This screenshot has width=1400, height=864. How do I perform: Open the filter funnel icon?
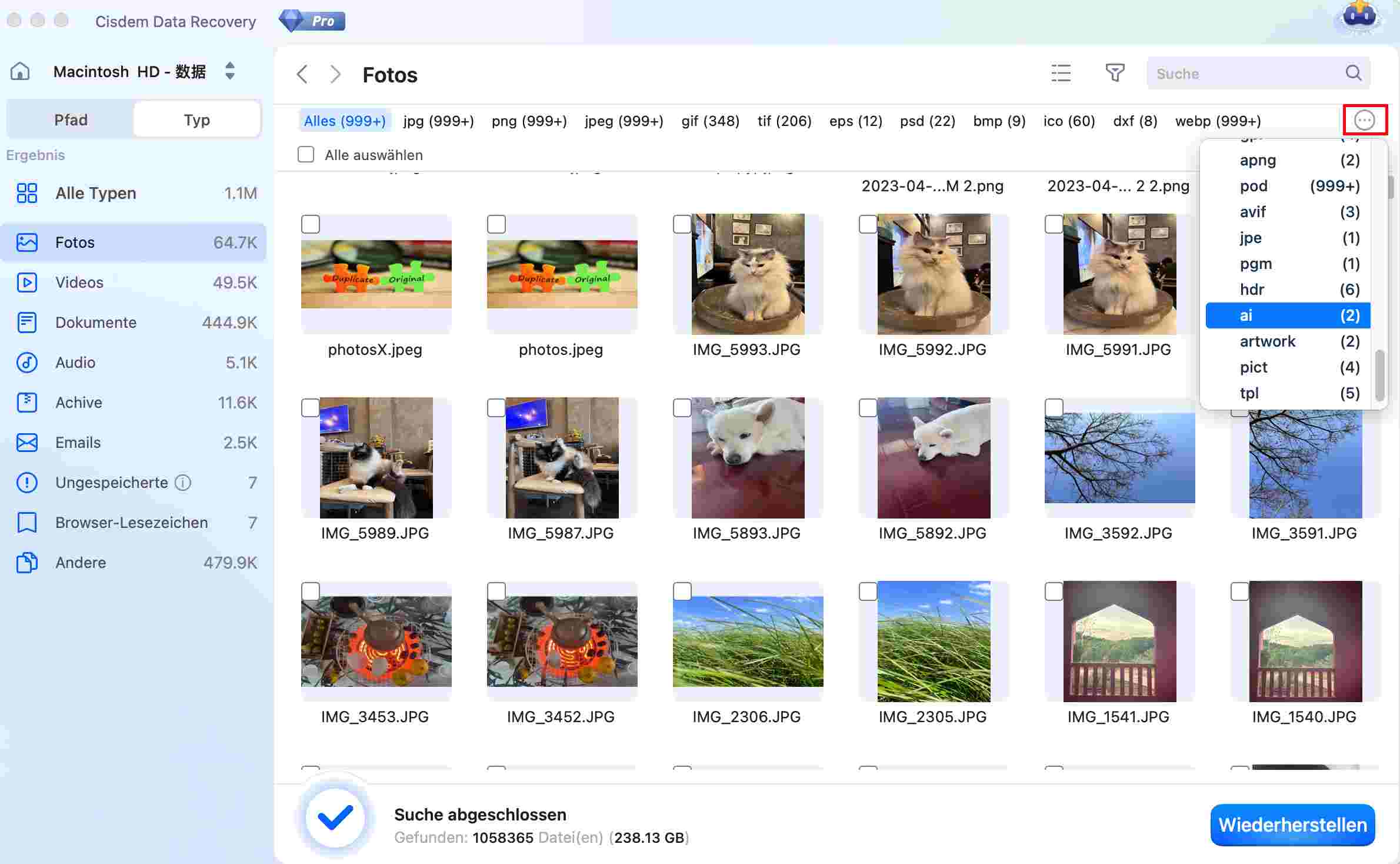pos(1115,73)
